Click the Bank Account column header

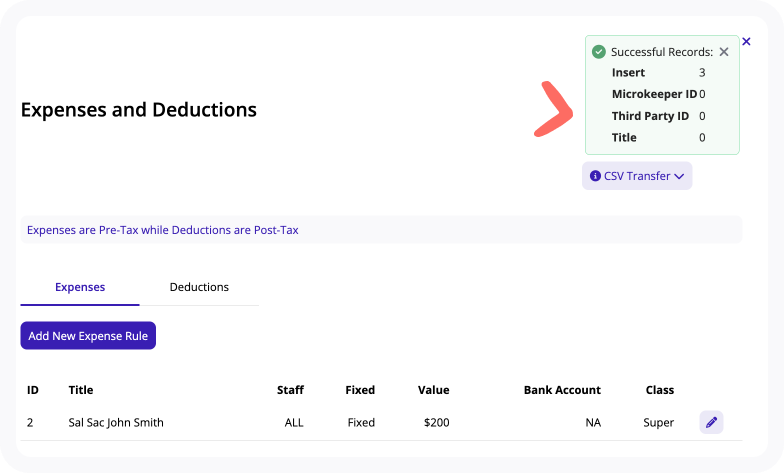[562, 390]
